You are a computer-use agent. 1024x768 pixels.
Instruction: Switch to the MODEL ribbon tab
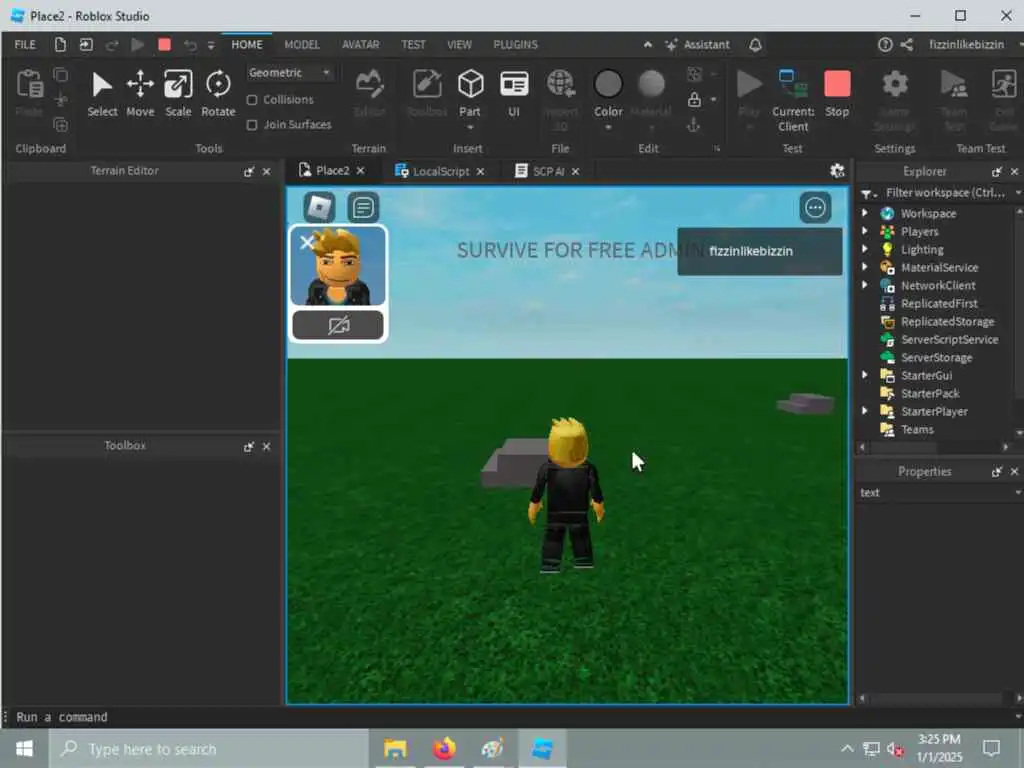pyautogui.click(x=302, y=44)
